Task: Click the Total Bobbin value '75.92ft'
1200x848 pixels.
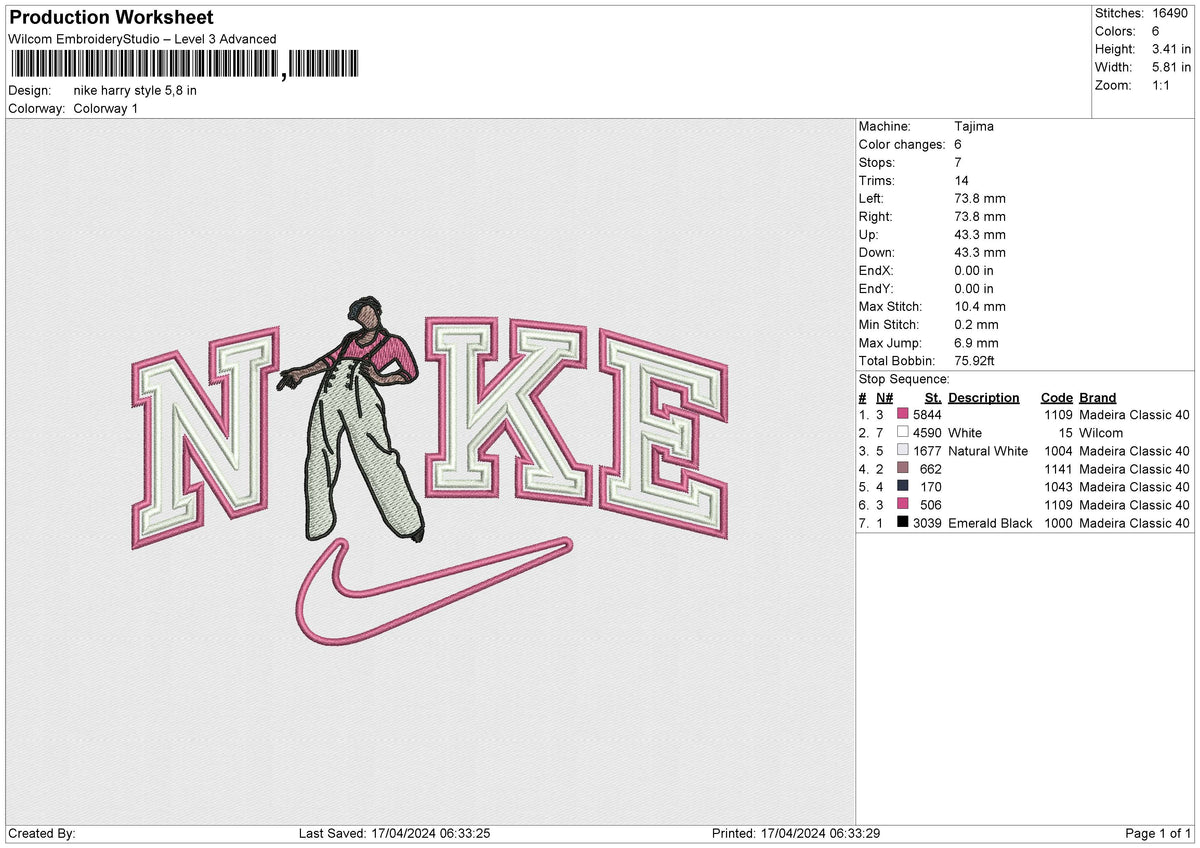Action: 975,361
